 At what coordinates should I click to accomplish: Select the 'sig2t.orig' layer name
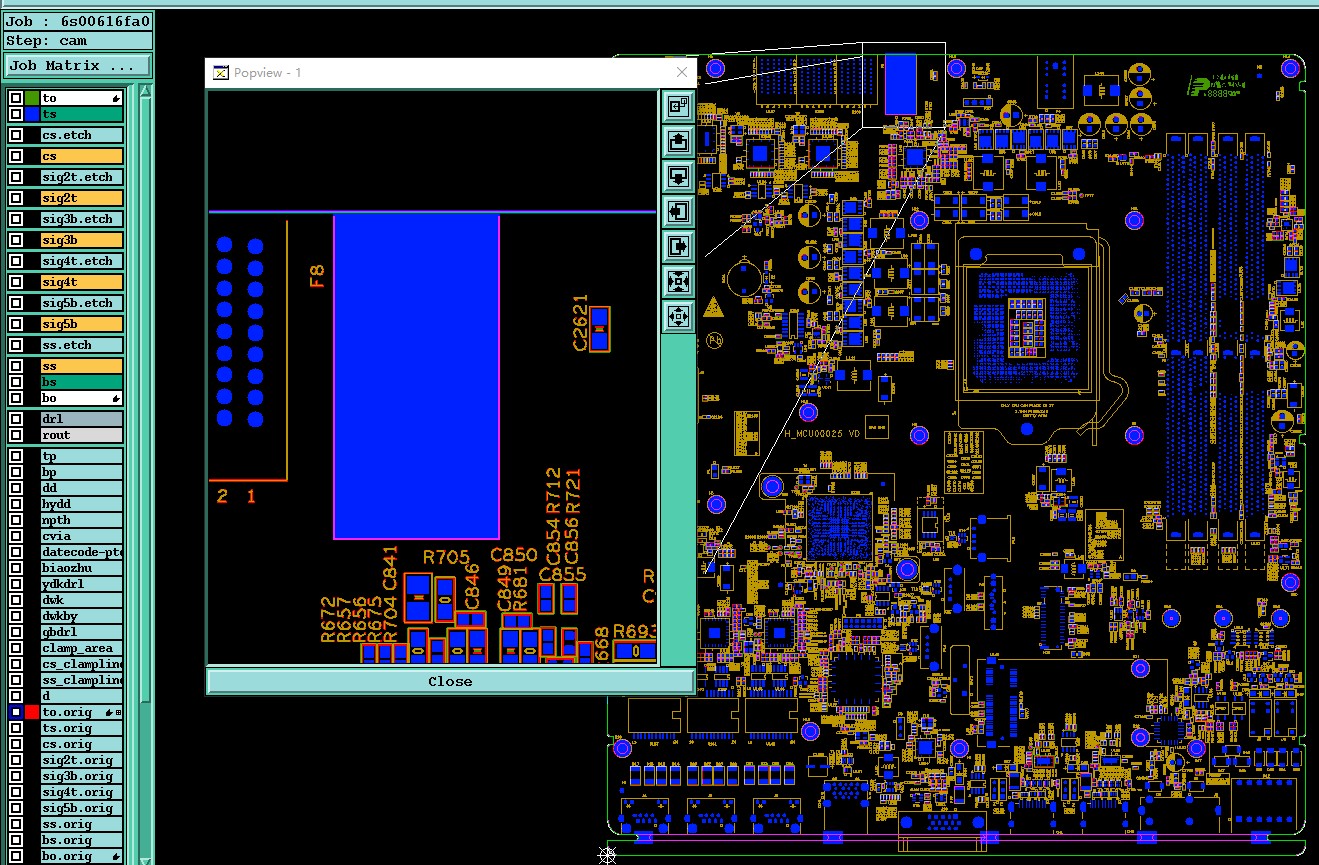coord(82,760)
